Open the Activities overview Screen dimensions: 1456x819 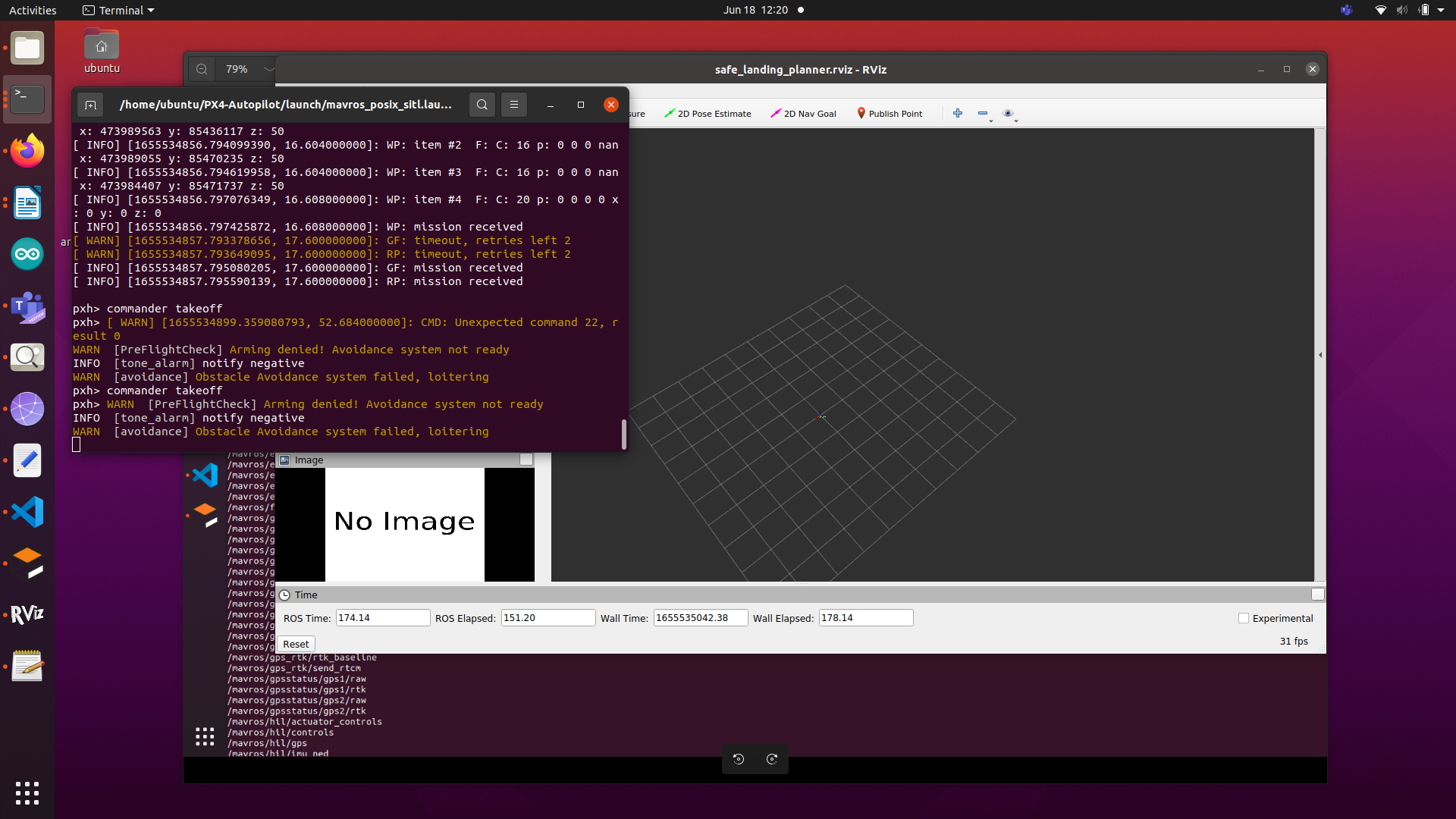click(33, 10)
